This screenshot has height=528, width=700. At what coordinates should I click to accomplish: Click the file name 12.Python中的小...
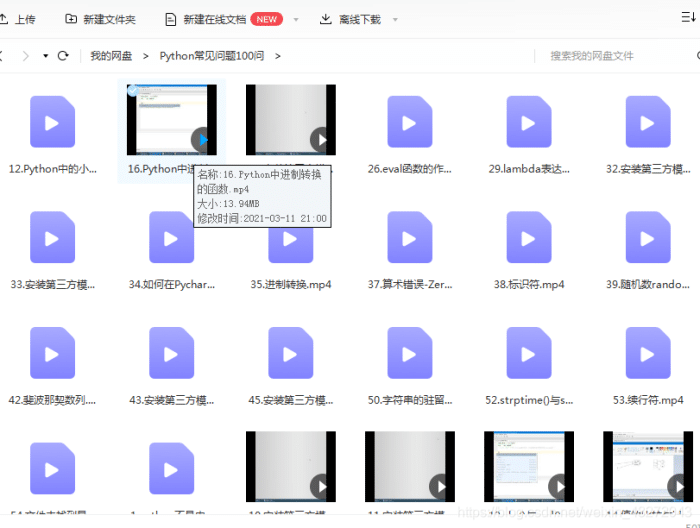point(52,169)
